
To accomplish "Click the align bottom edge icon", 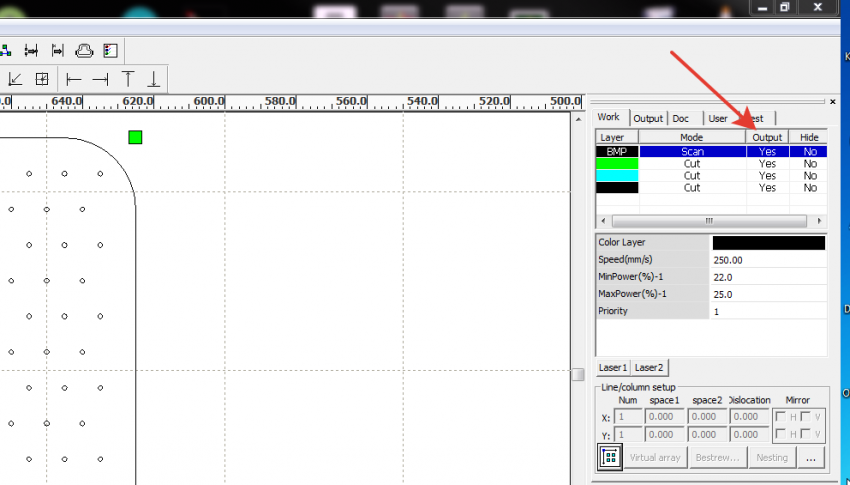I will coord(153,79).
